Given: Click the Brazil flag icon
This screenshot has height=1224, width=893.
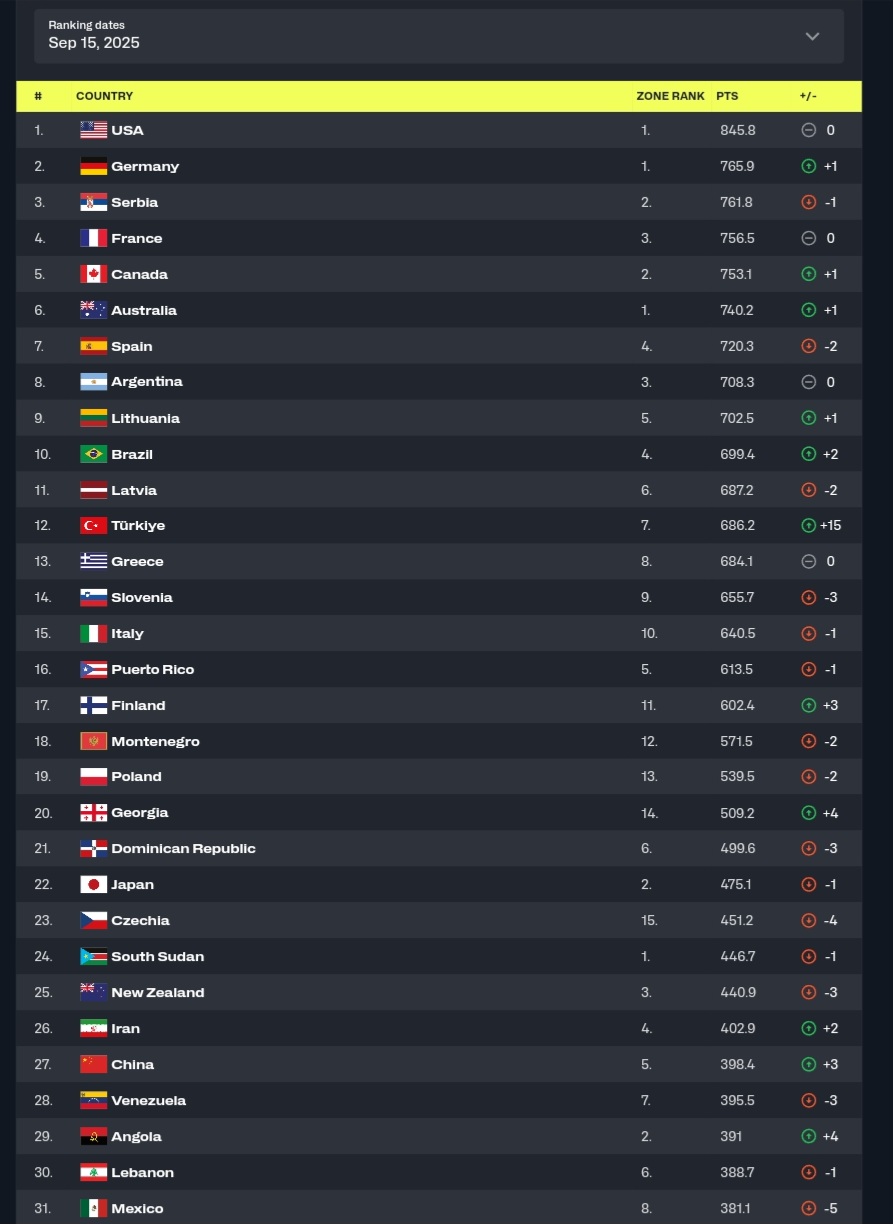Looking at the screenshot, I should pos(93,454).
